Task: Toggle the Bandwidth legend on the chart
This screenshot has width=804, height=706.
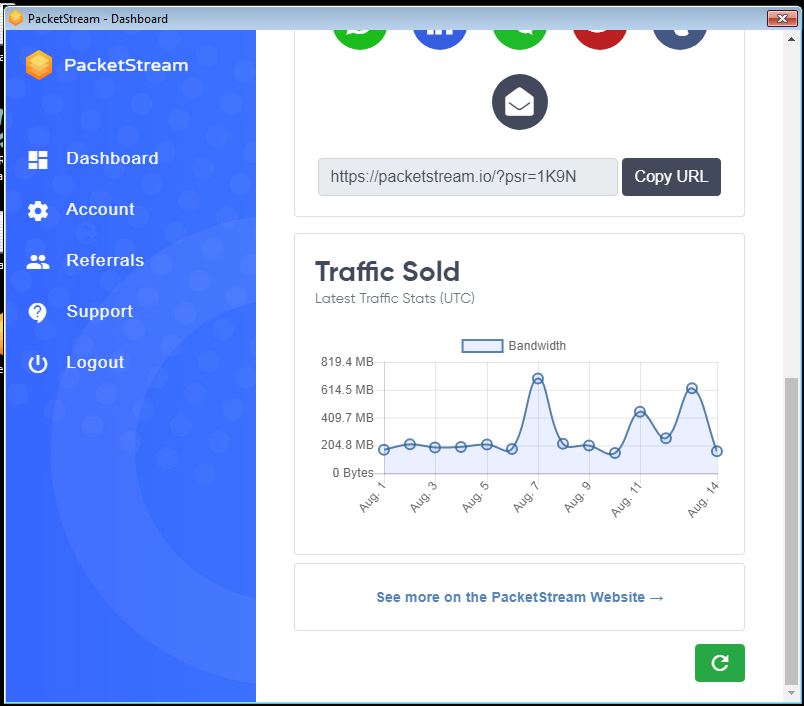Action: point(514,346)
